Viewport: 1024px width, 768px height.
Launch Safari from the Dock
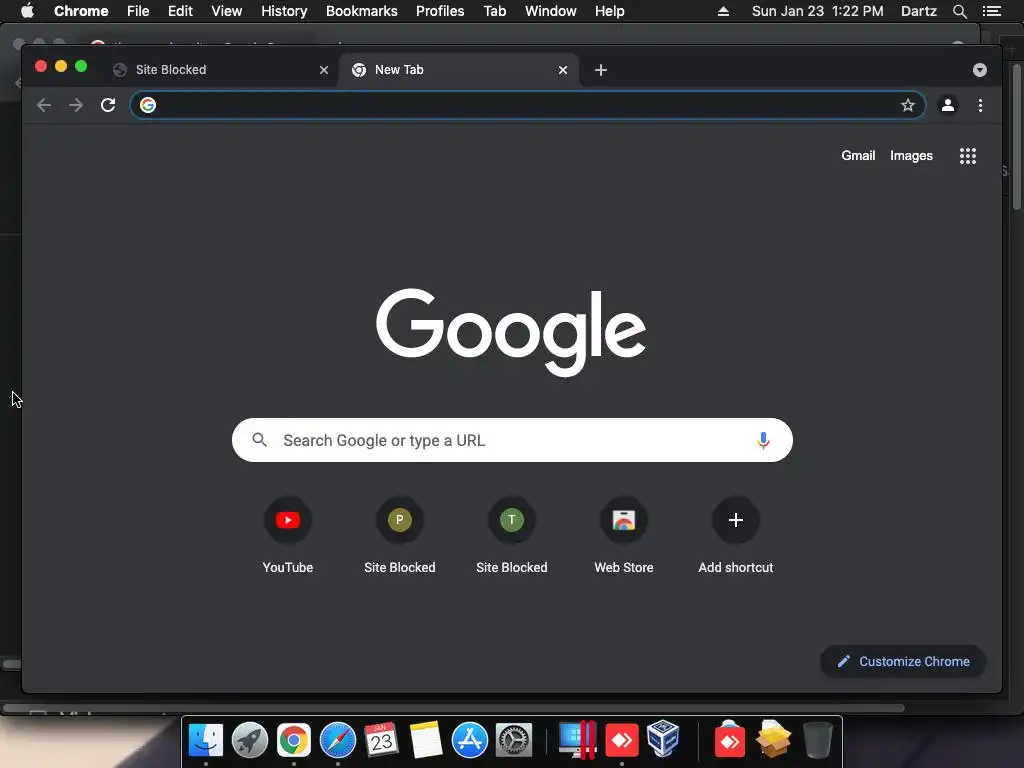point(338,740)
